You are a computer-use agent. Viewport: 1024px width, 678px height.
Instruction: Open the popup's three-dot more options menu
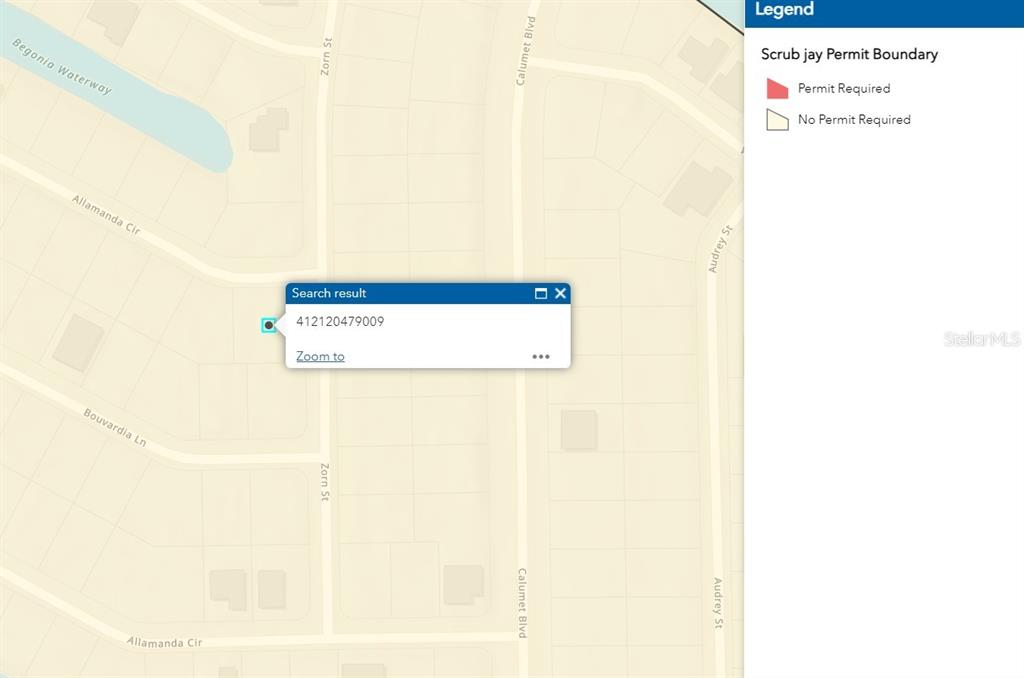(x=541, y=356)
